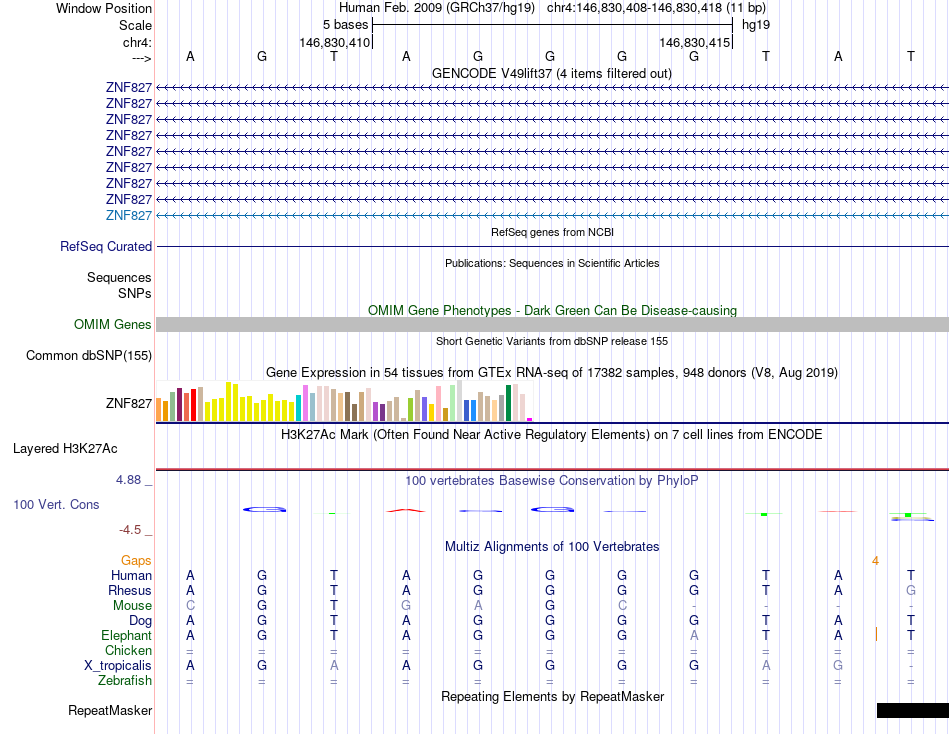This screenshot has width=950, height=734.
Task: Click the chr4:146,830,408-146,830,418 position text
Action: click(x=634, y=8)
